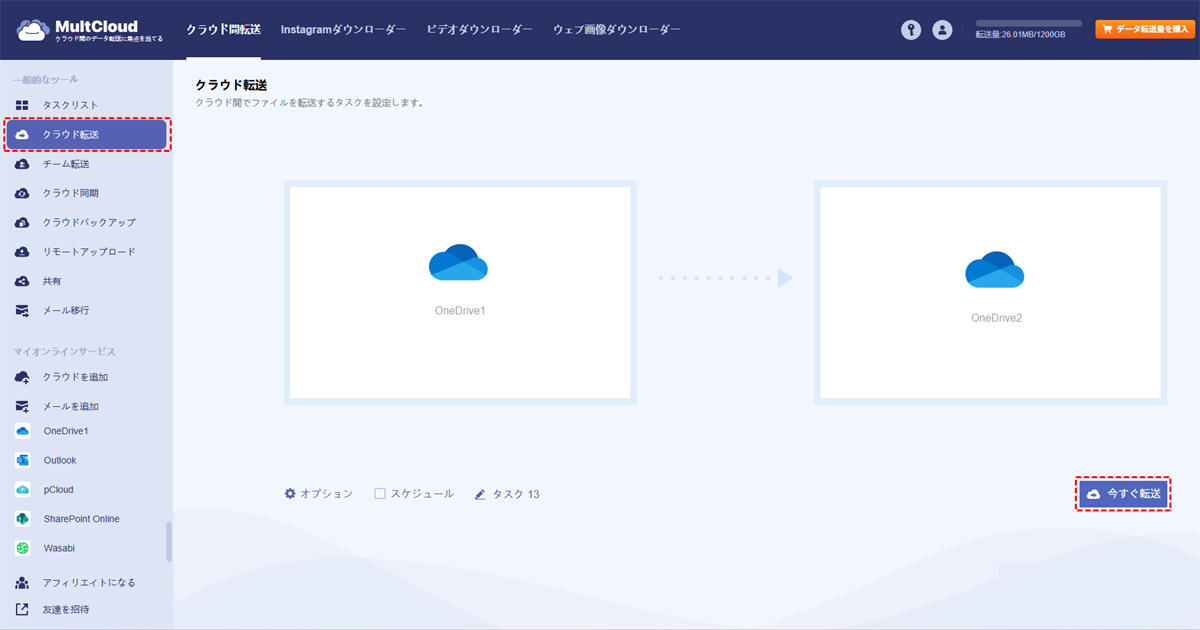Click the MultCloud logo
1200x630 pixels.
point(90,30)
